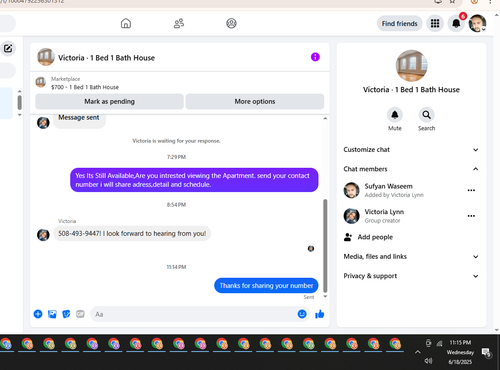This screenshot has height=370, width=500.
Task: Click message with phone number 508-493-9447
Action: pos(132,234)
